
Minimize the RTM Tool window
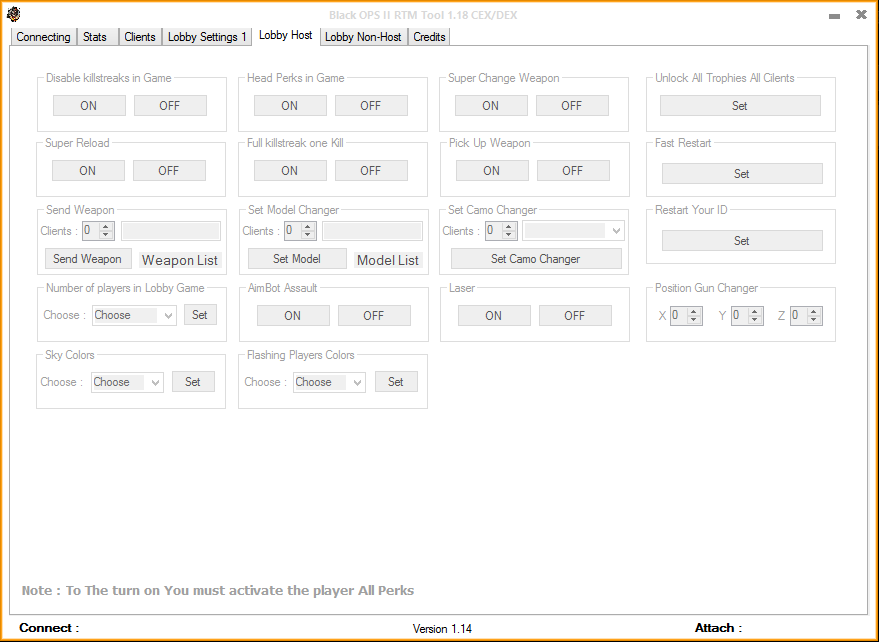click(x=834, y=16)
